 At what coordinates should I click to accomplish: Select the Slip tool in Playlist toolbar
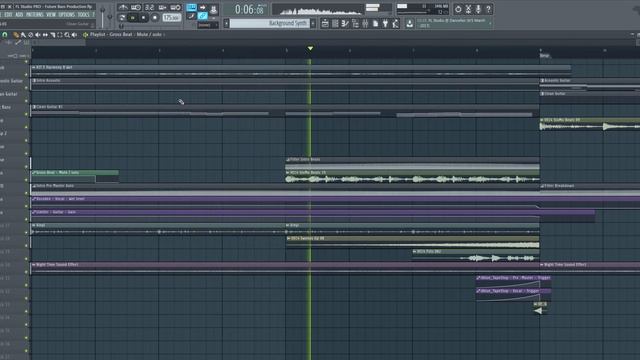(45, 35)
